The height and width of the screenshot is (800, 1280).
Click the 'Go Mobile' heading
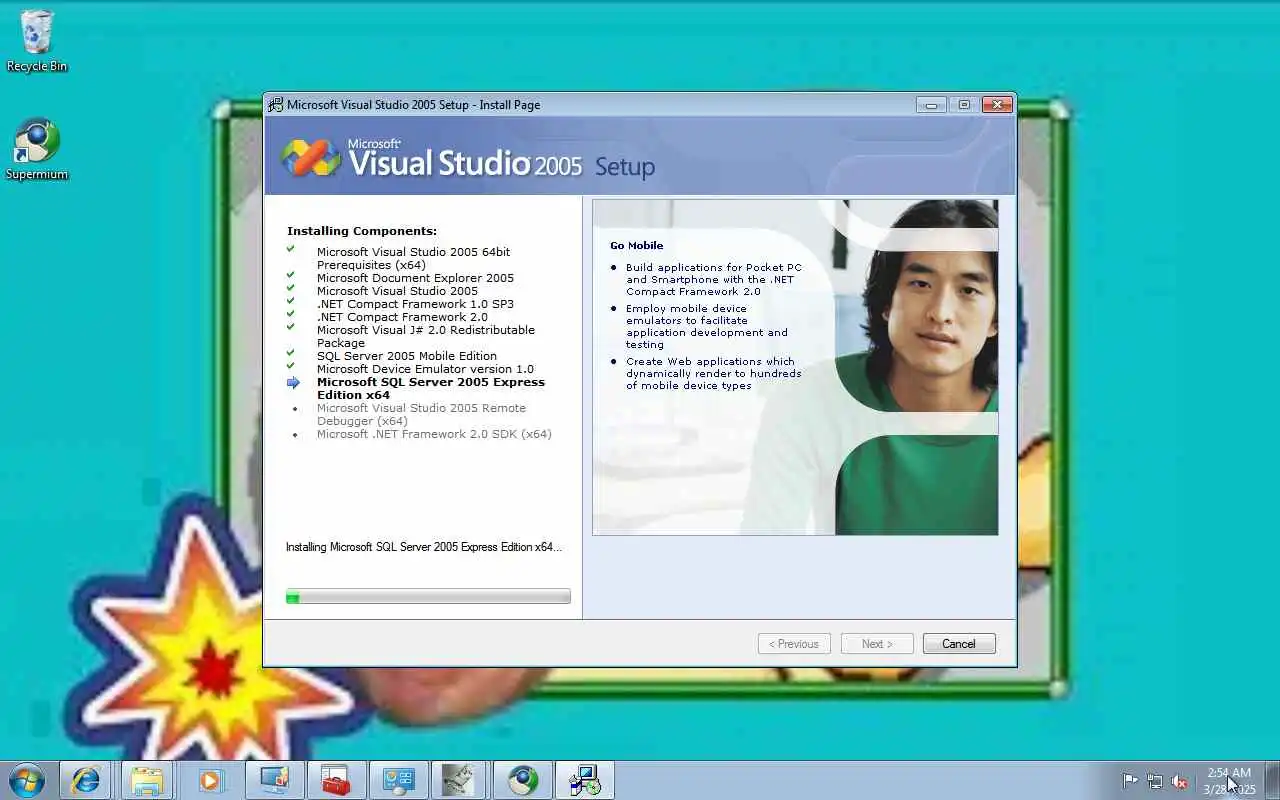[637, 245]
